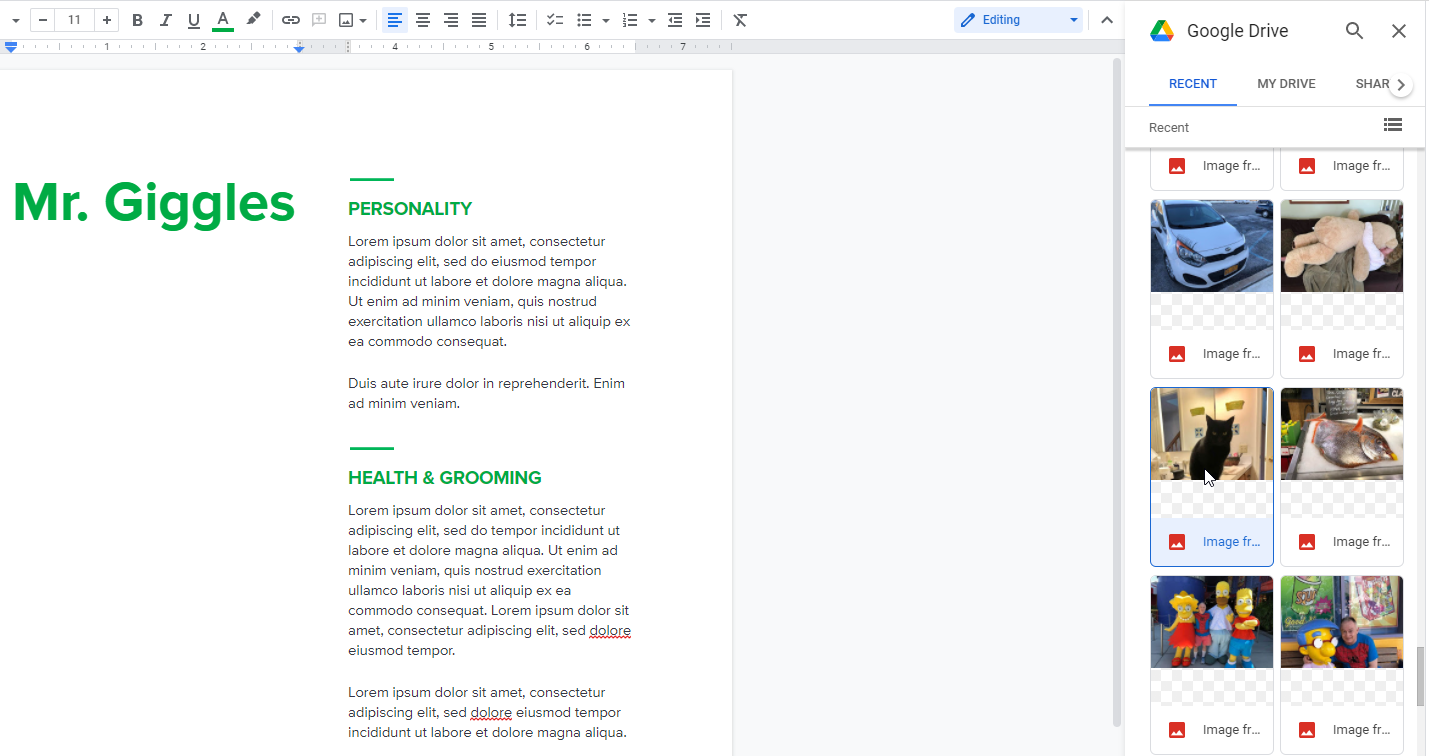Close the Google Drive side panel
The height and width of the screenshot is (756, 1429).
(x=1399, y=31)
